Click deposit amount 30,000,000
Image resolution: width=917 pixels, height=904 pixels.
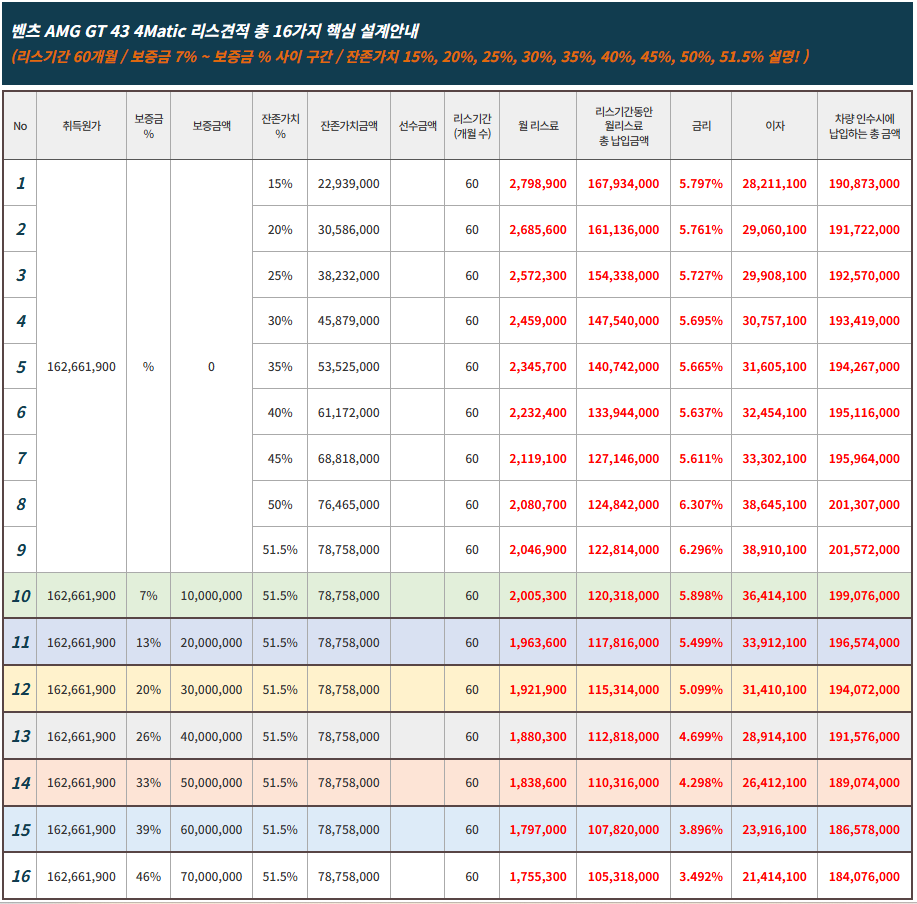(211, 690)
